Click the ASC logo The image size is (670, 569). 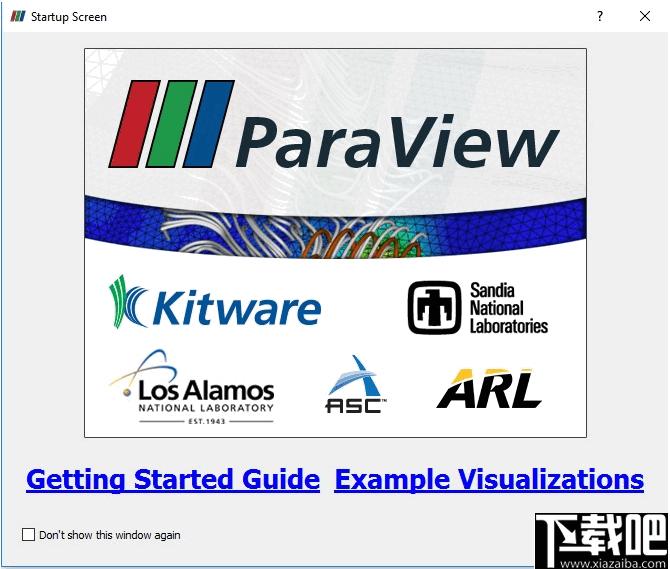(x=356, y=384)
